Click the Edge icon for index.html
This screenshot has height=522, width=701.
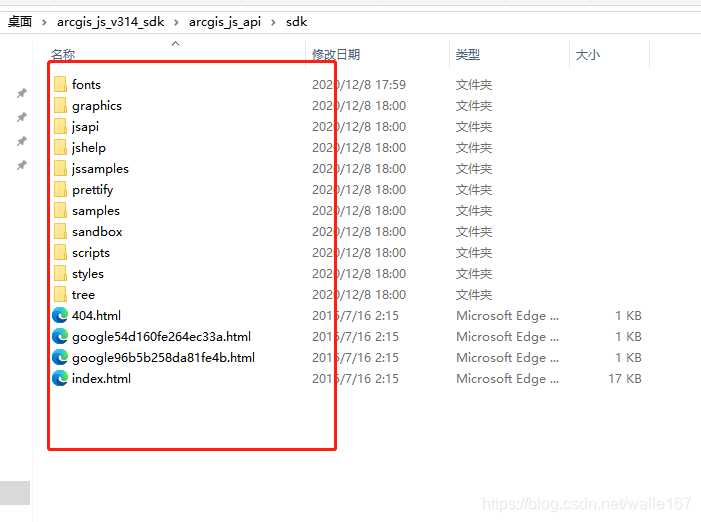pos(60,379)
